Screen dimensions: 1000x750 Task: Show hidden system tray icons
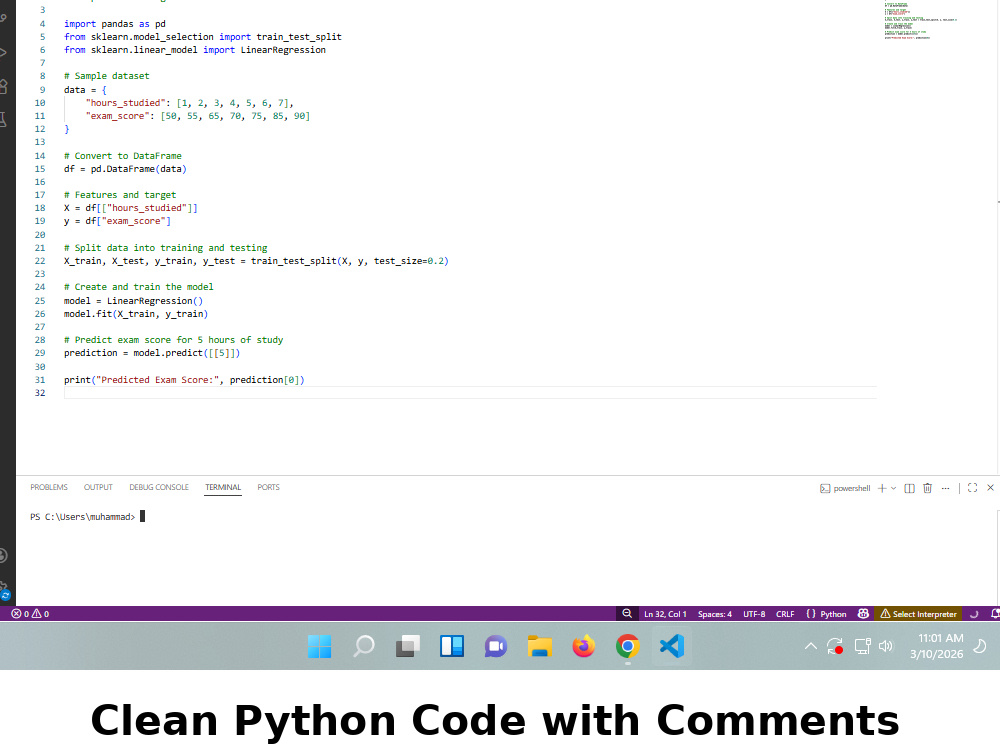pos(811,646)
